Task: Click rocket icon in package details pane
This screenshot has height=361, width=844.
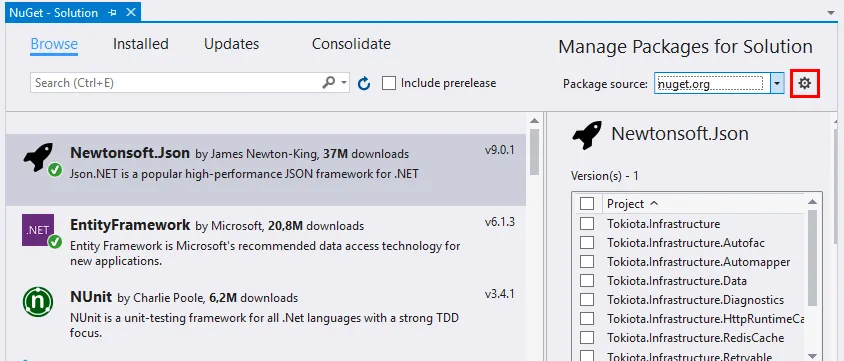Action: [587, 135]
